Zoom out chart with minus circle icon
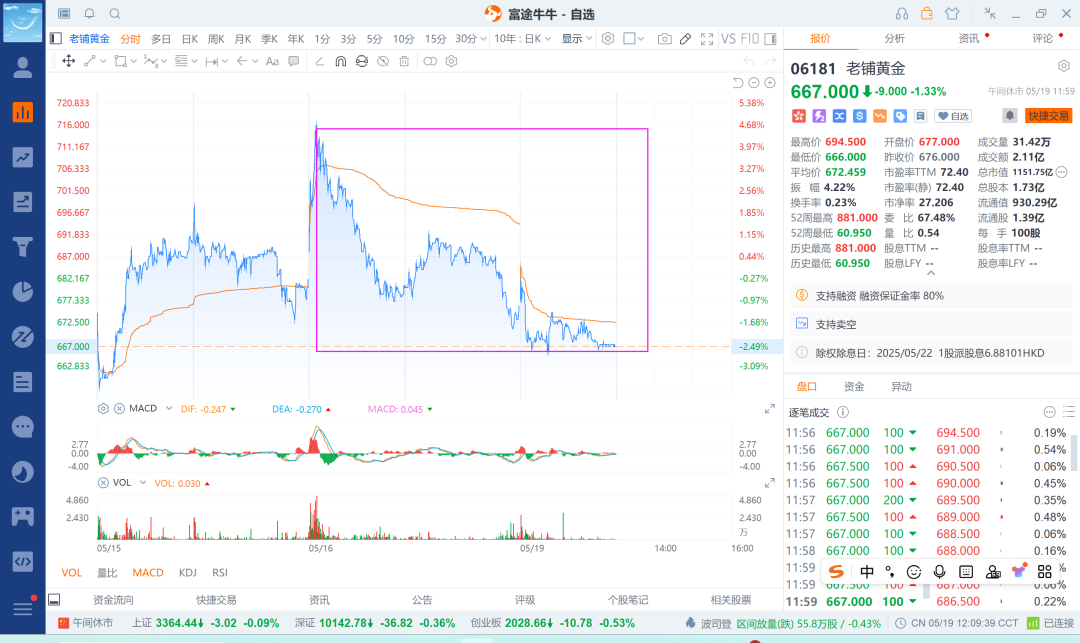 pos(754,83)
